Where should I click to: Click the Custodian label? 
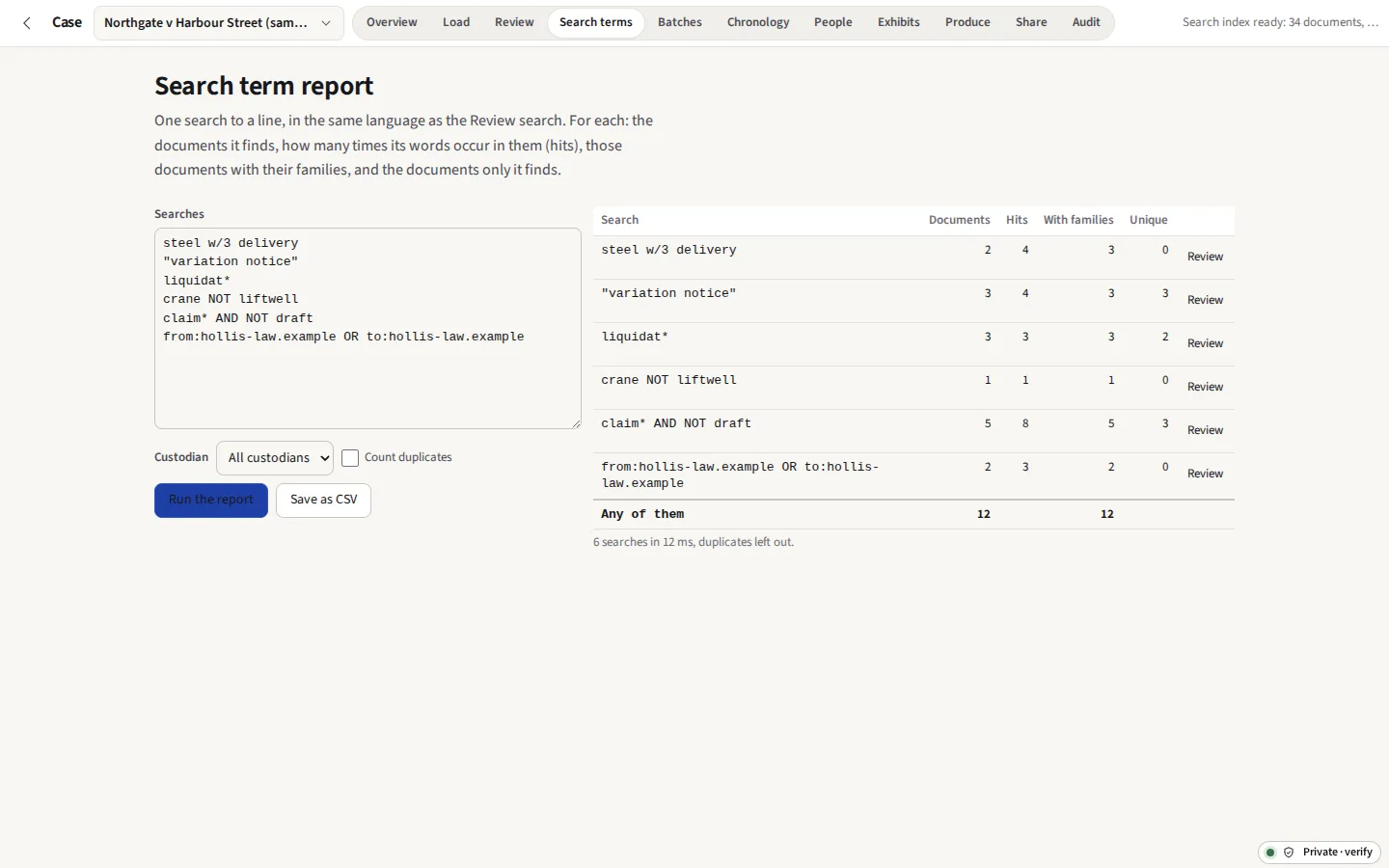(181, 457)
